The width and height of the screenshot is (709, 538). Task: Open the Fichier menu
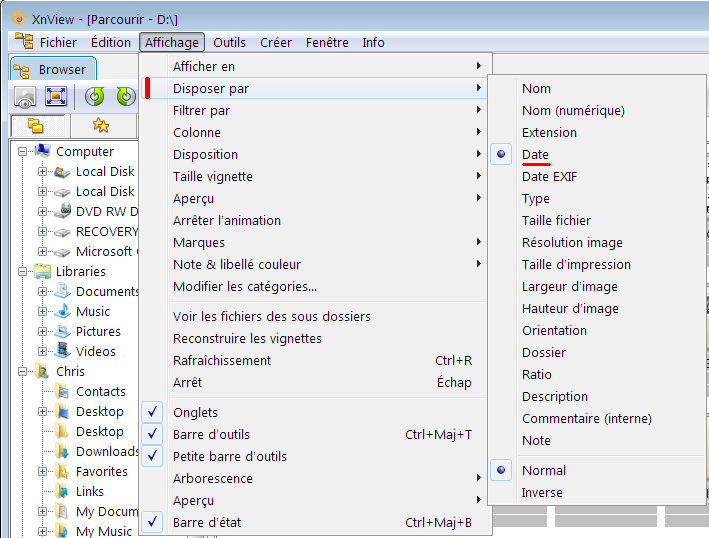(58, 42)
